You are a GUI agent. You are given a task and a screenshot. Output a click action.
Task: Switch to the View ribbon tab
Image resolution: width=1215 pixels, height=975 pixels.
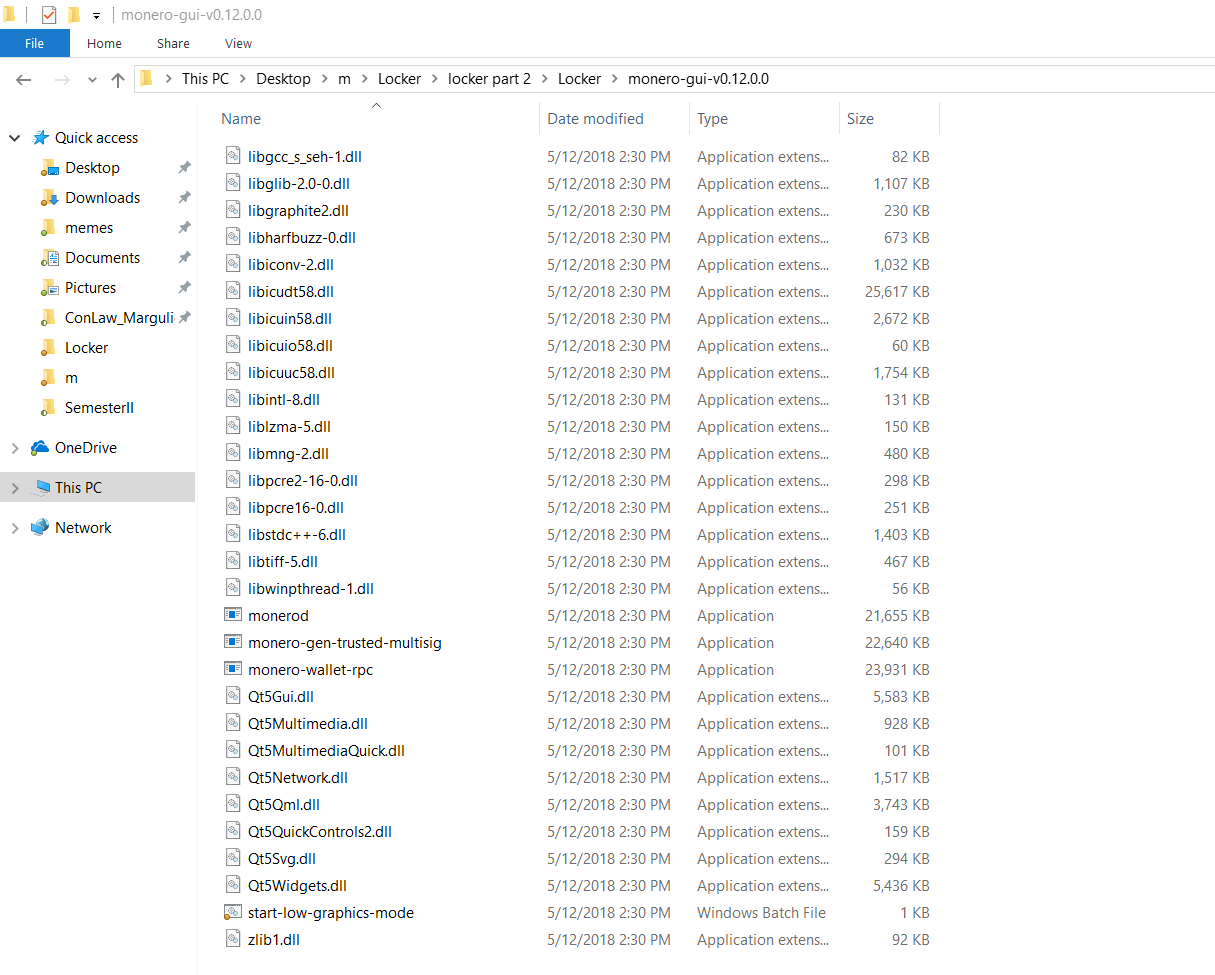pos(237,43)
